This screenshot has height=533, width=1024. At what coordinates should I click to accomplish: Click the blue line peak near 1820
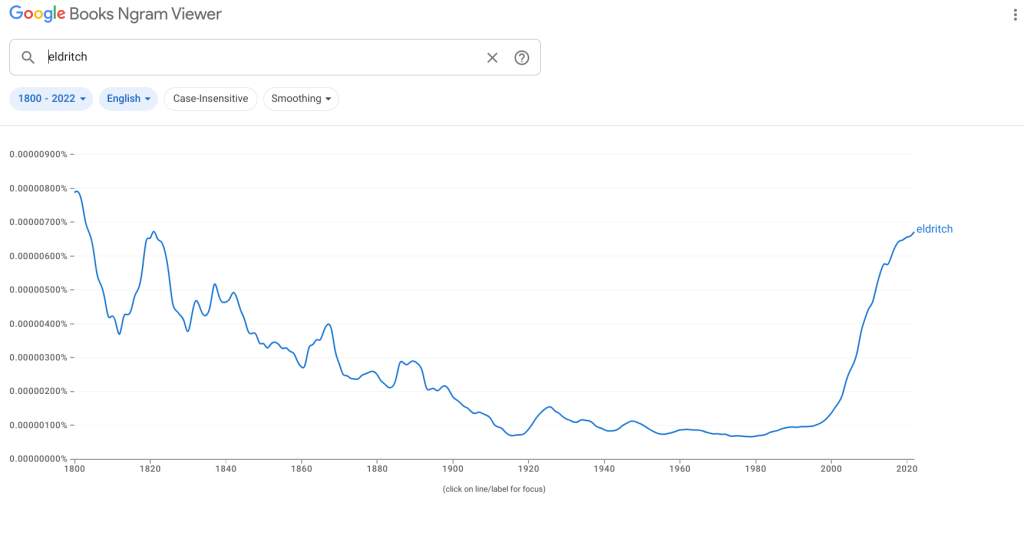(153, 232)
